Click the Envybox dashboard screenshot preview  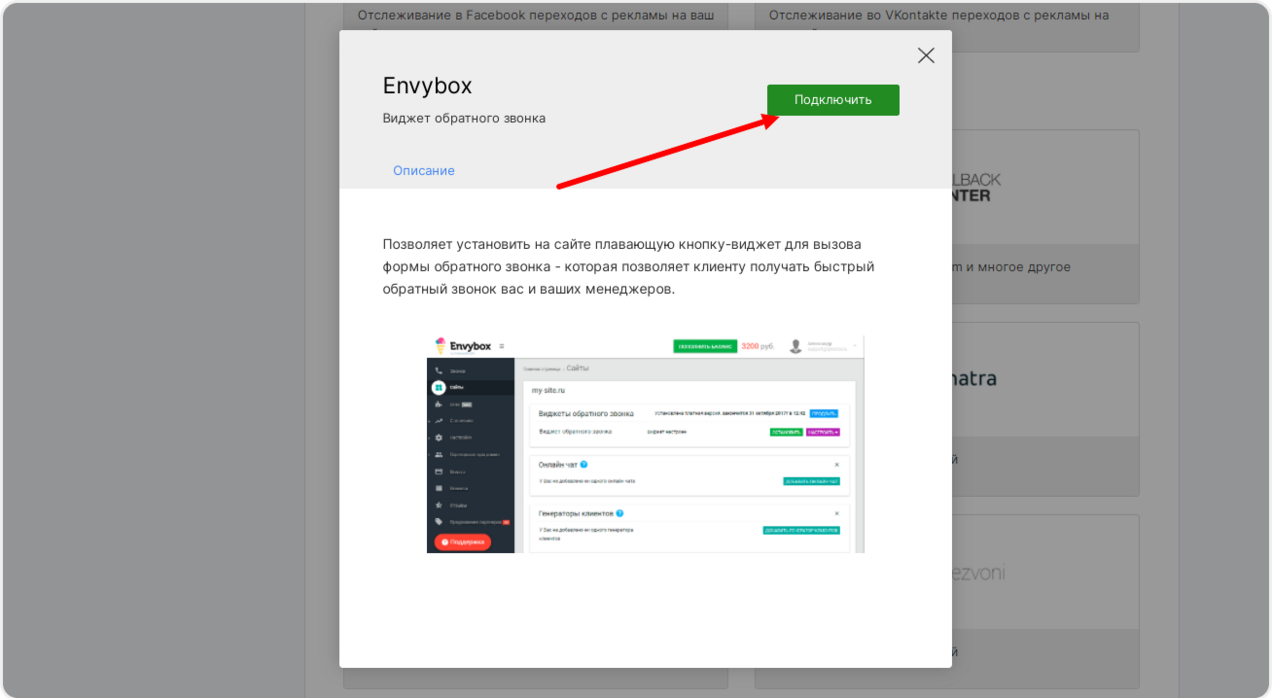click(645, 444)
